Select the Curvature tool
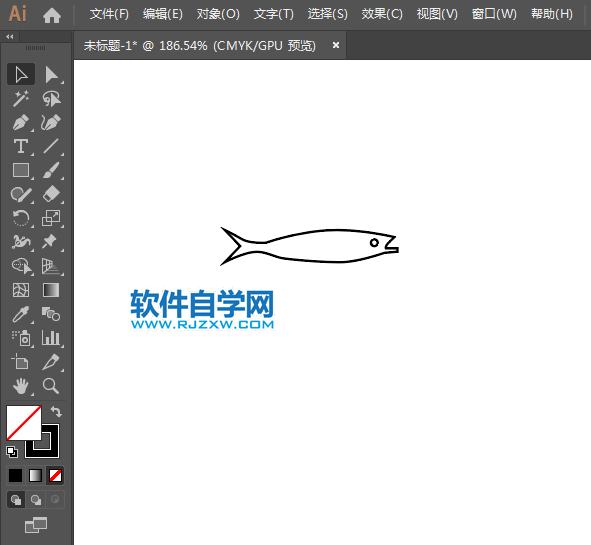Screen dimensions: 591x545 [51, 122]
